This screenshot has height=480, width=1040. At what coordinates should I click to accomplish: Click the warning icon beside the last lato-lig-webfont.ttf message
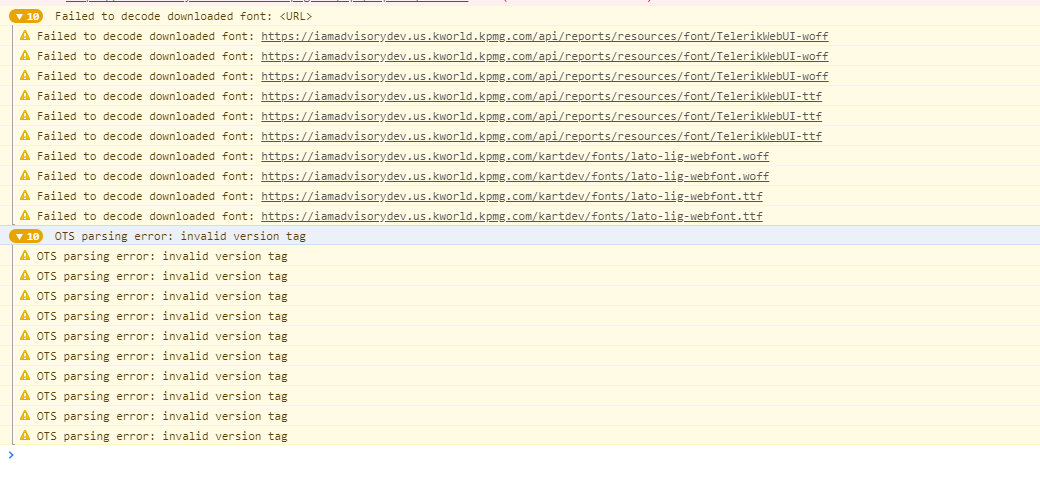tap(25, 216)
